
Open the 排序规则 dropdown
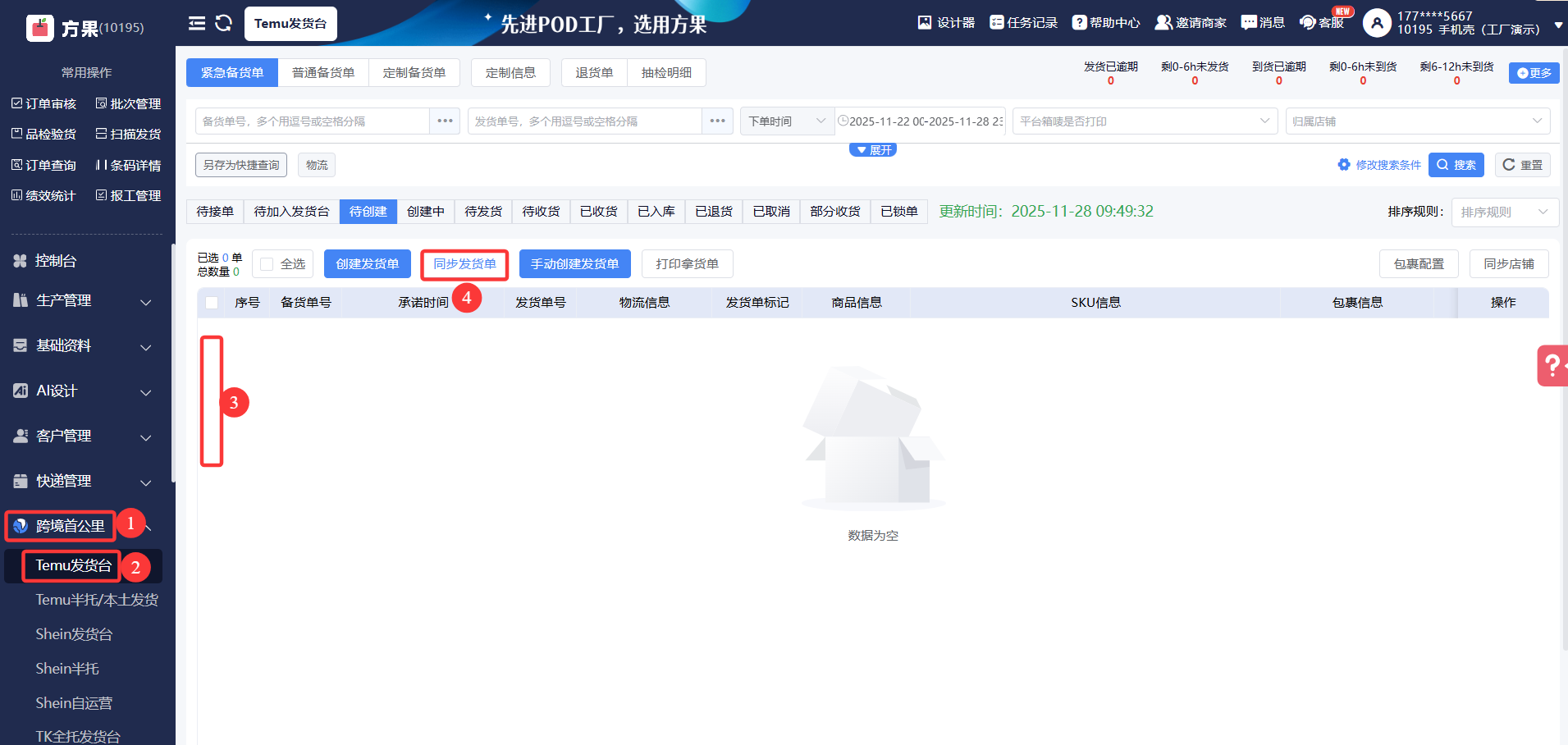click(x=1505, y=212)
